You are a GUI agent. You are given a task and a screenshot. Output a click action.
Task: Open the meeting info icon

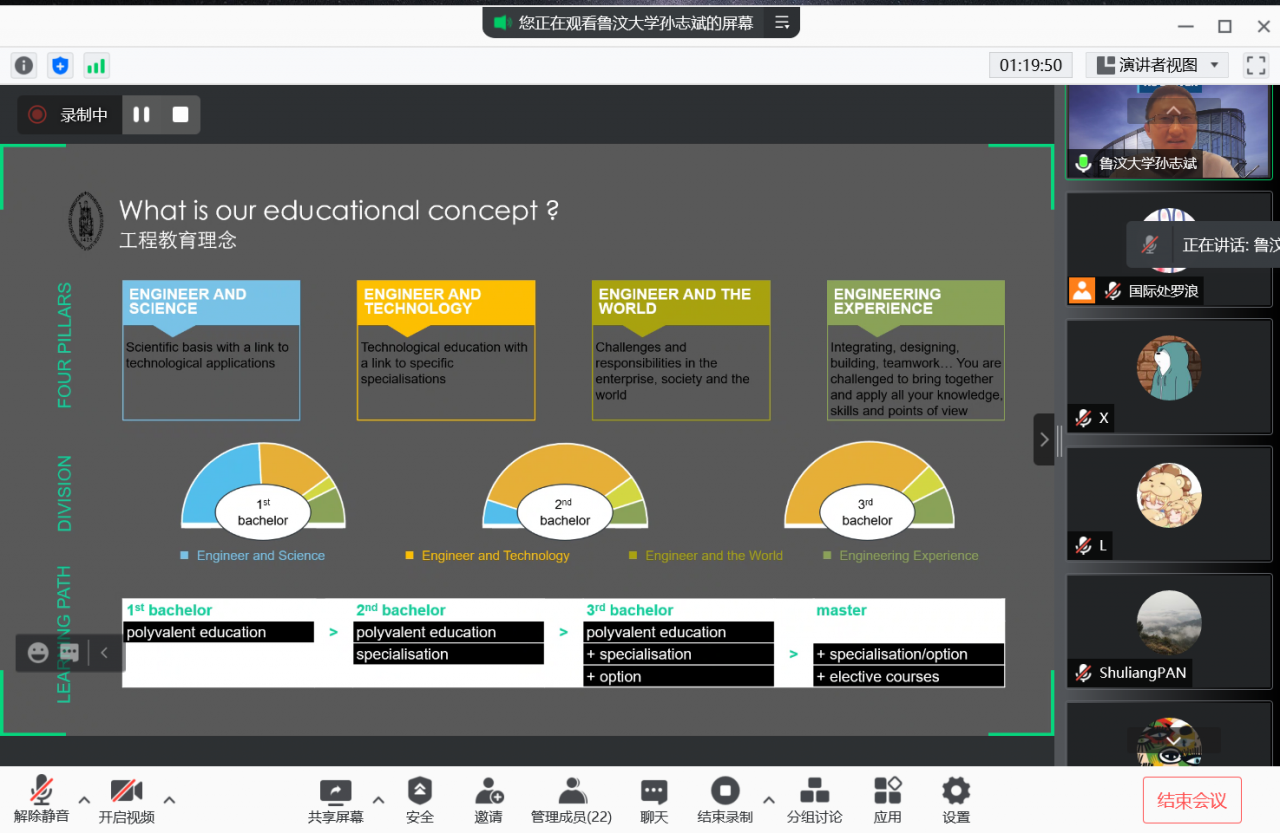(x=24, y=66)
